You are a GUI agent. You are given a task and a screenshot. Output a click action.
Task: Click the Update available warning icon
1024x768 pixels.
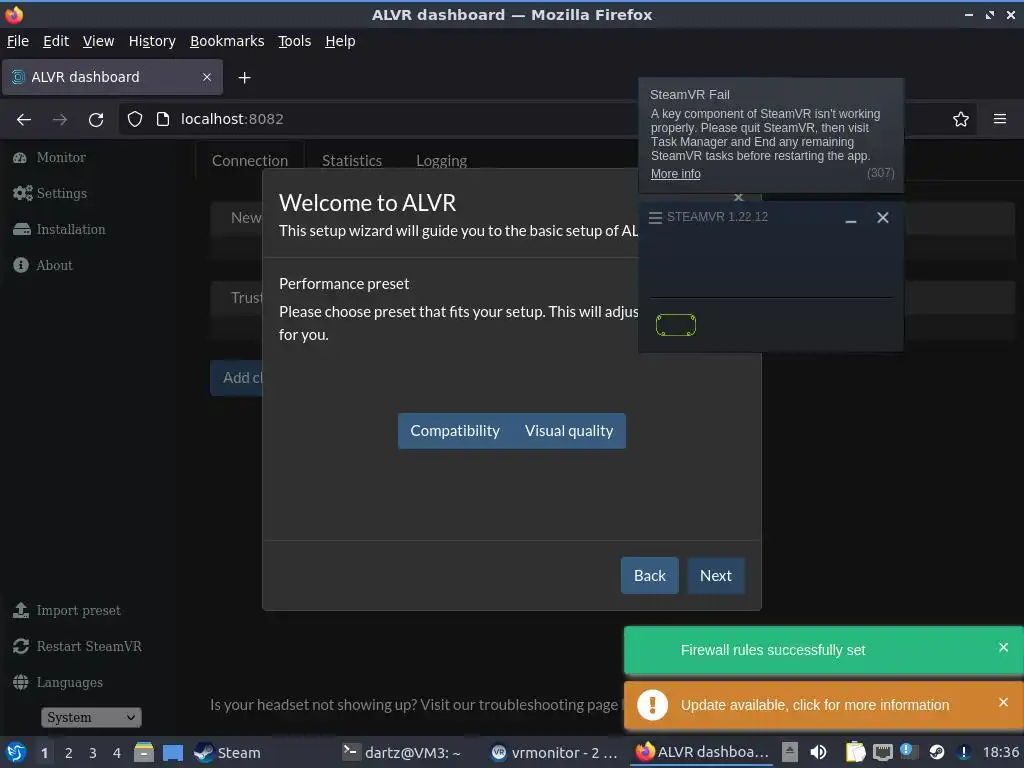point(652,705)
